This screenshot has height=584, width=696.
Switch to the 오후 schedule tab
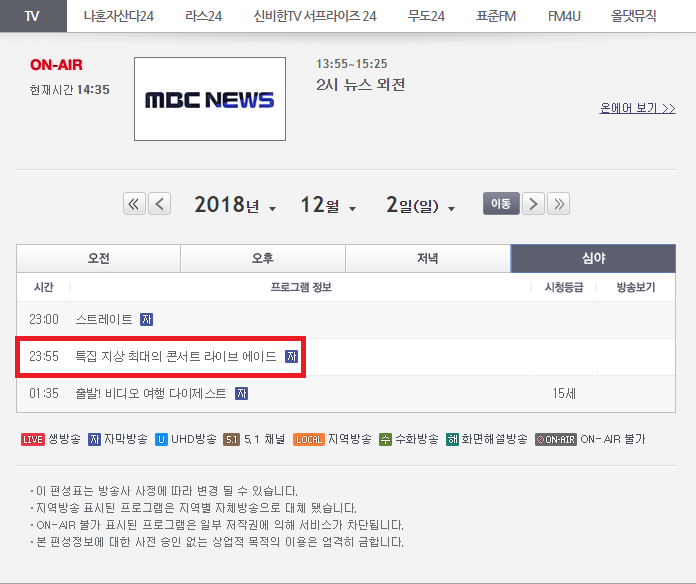tap(262, 258)
